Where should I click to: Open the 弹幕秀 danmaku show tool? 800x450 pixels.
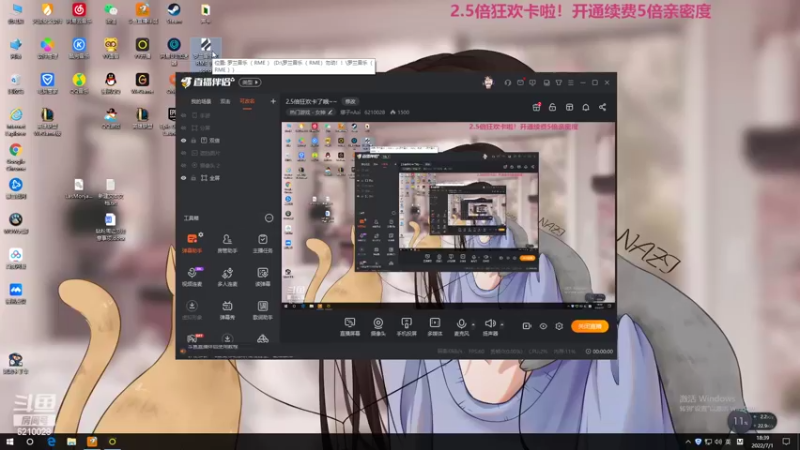227,310
